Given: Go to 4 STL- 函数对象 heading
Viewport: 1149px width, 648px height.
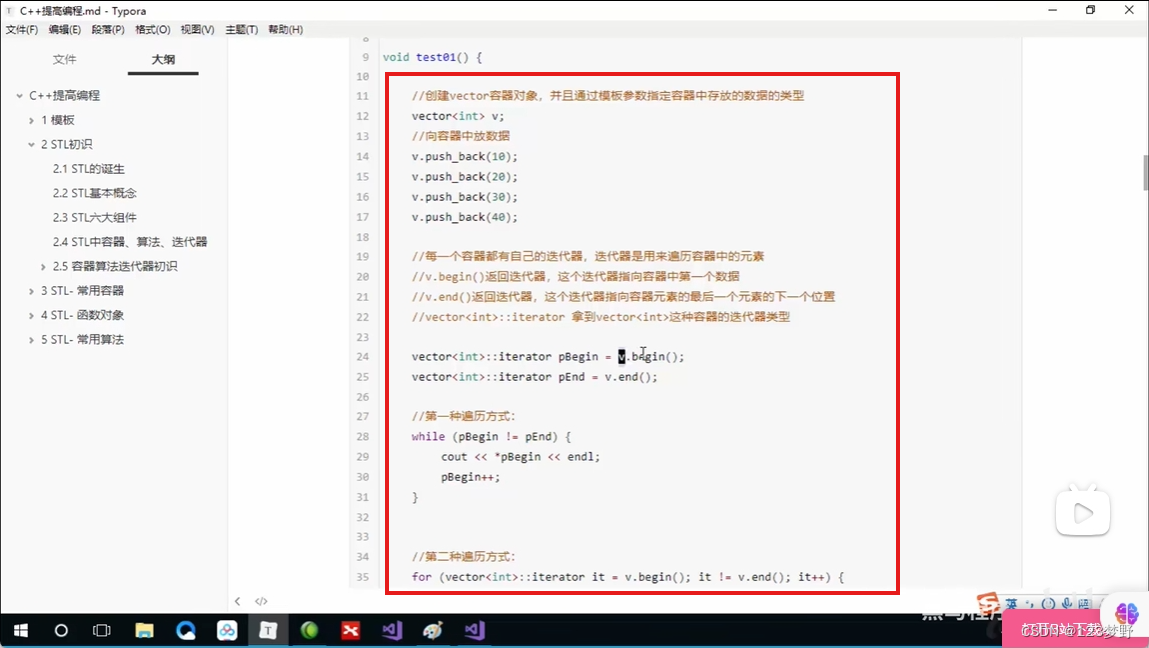Looking at the screenshot, I should pos(82,315).
